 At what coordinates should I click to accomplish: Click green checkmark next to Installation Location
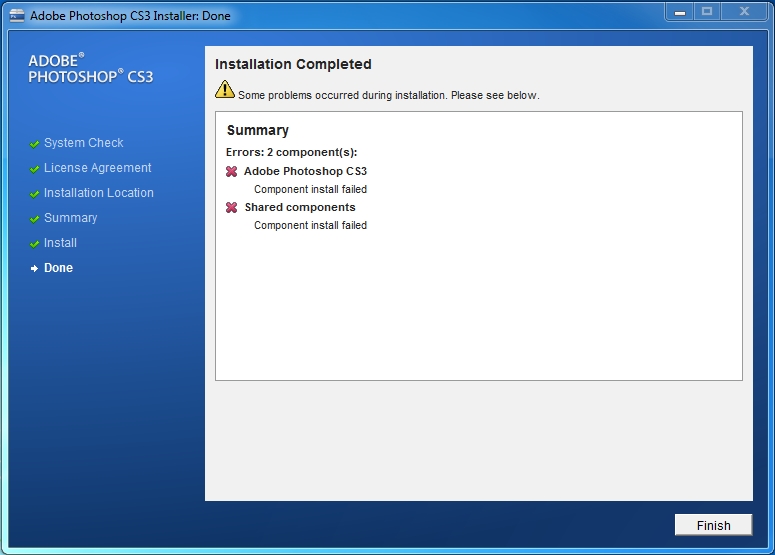[x=34, y=194]
